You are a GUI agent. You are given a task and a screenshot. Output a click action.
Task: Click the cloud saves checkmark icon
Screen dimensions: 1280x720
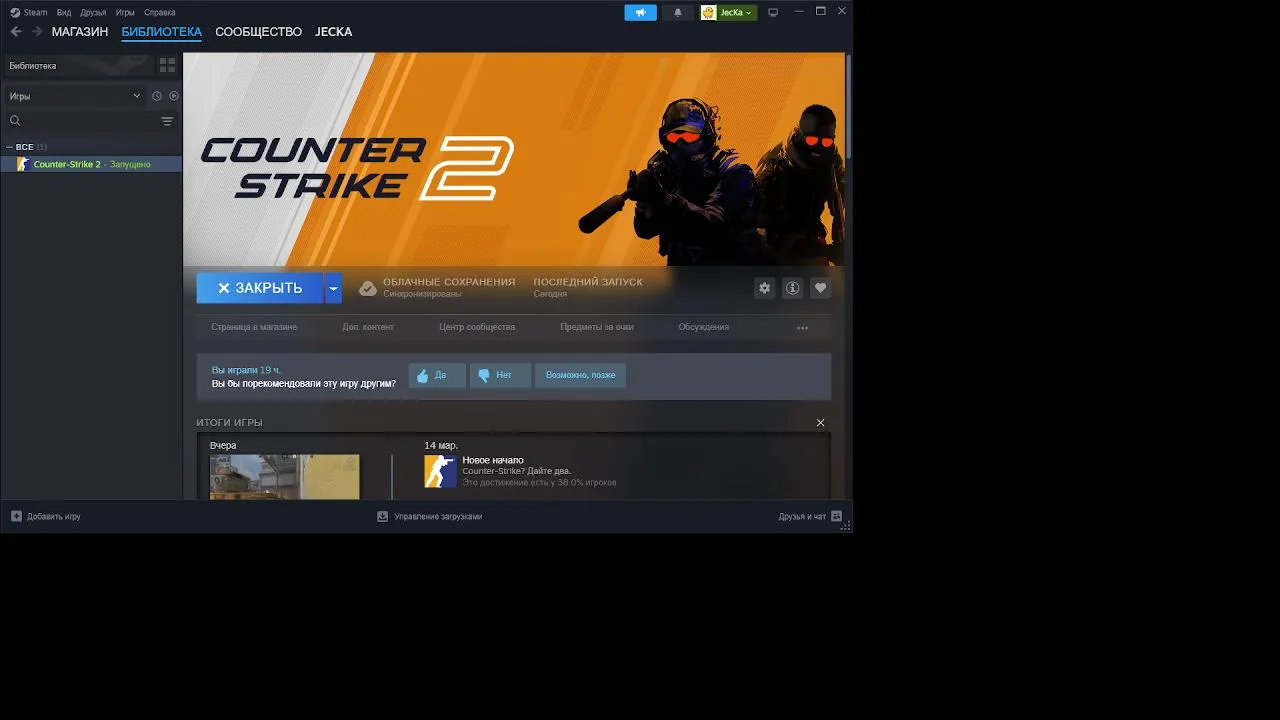pos(368,288)
